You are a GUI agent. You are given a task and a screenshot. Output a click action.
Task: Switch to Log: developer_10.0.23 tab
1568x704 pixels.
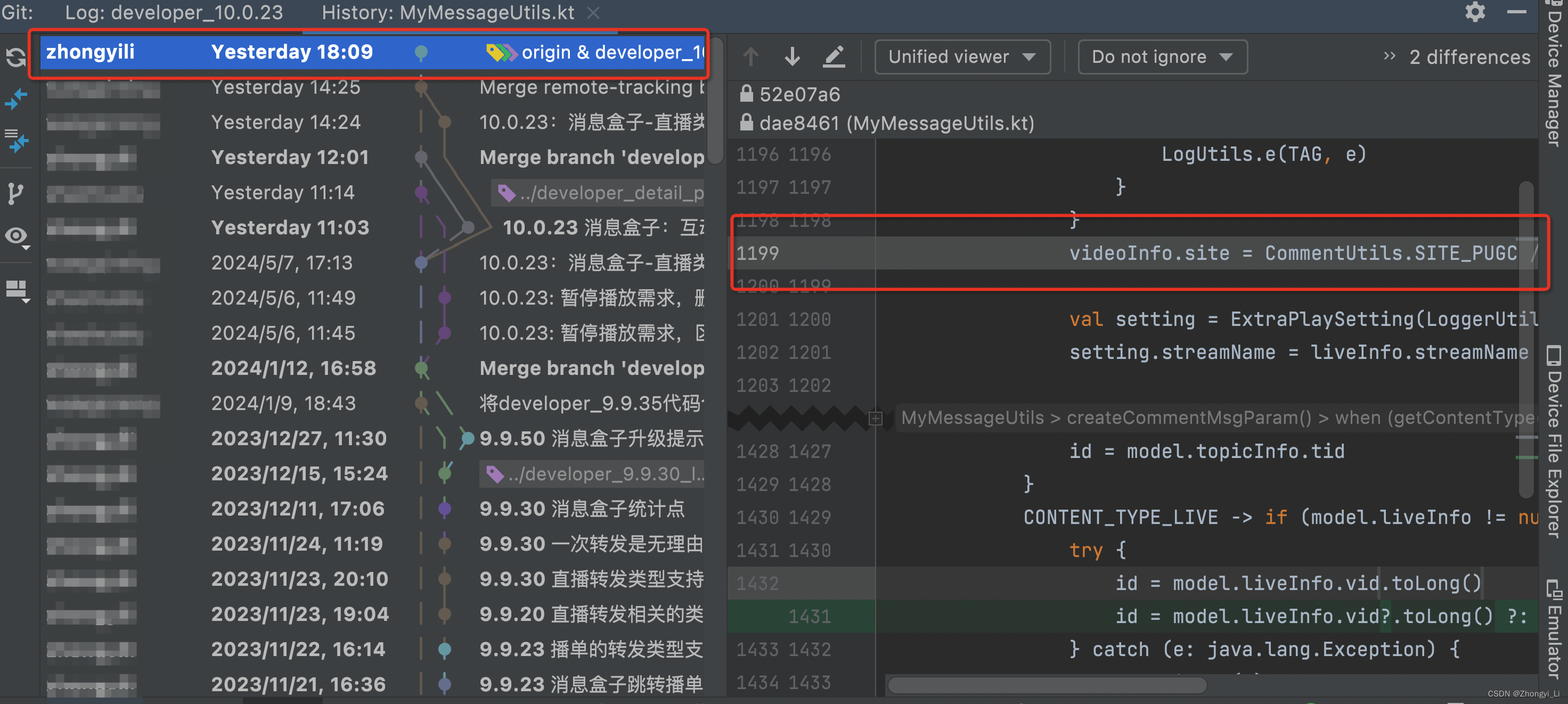click(x=174, y=12)
